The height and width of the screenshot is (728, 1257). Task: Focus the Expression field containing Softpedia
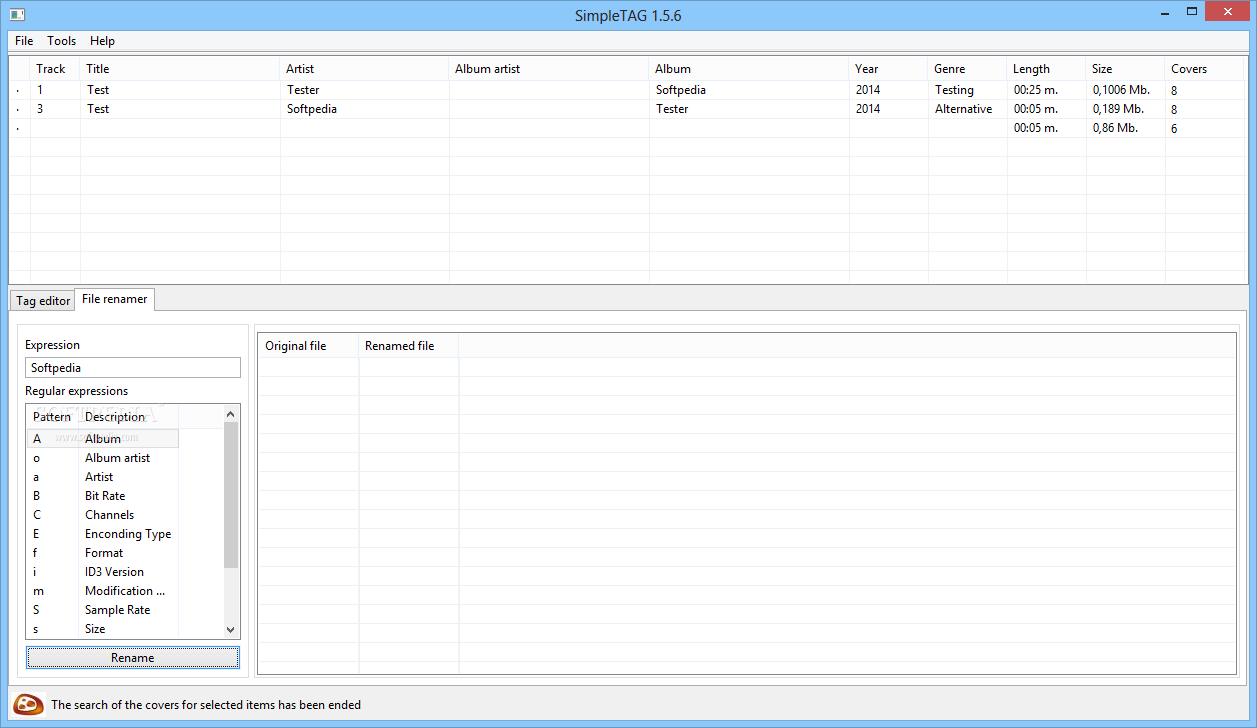coord(133,368)
